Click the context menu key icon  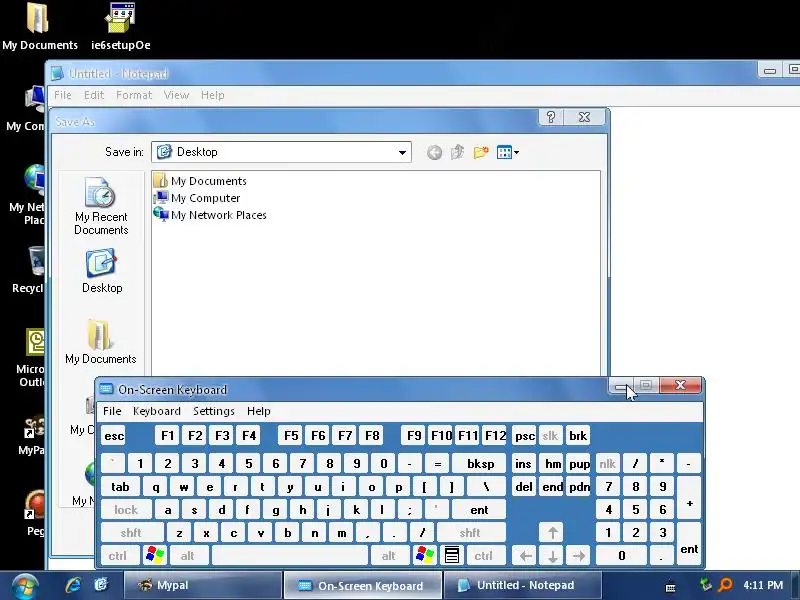[x=452, y=556]
